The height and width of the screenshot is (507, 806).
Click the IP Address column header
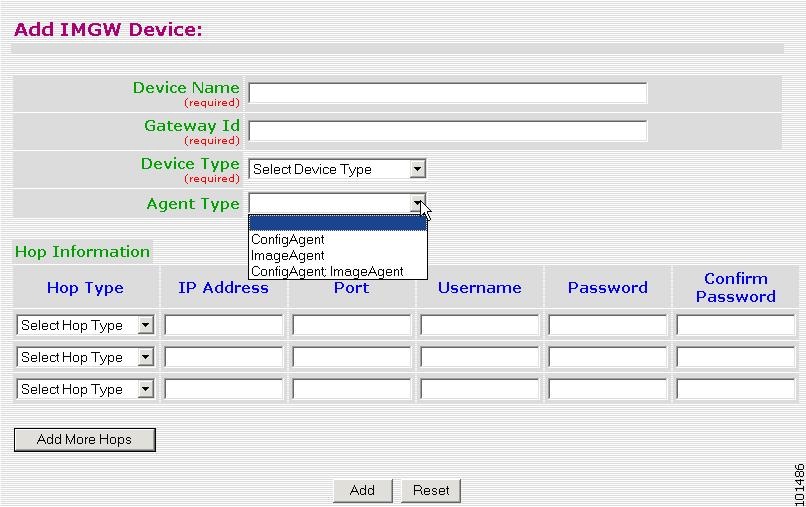pos(224,287)
